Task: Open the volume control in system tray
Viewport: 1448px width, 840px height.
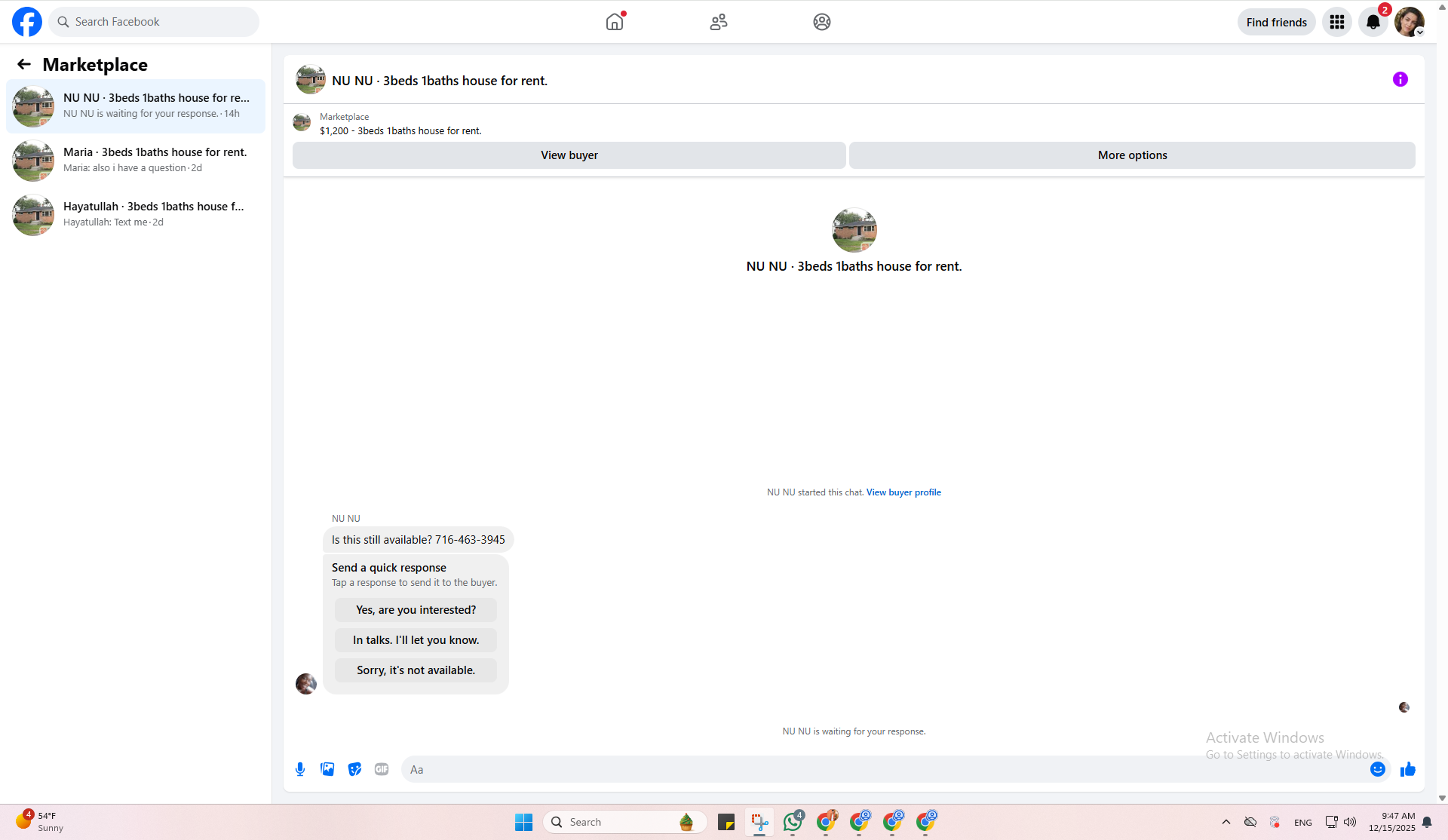Action: [1350, 822]
